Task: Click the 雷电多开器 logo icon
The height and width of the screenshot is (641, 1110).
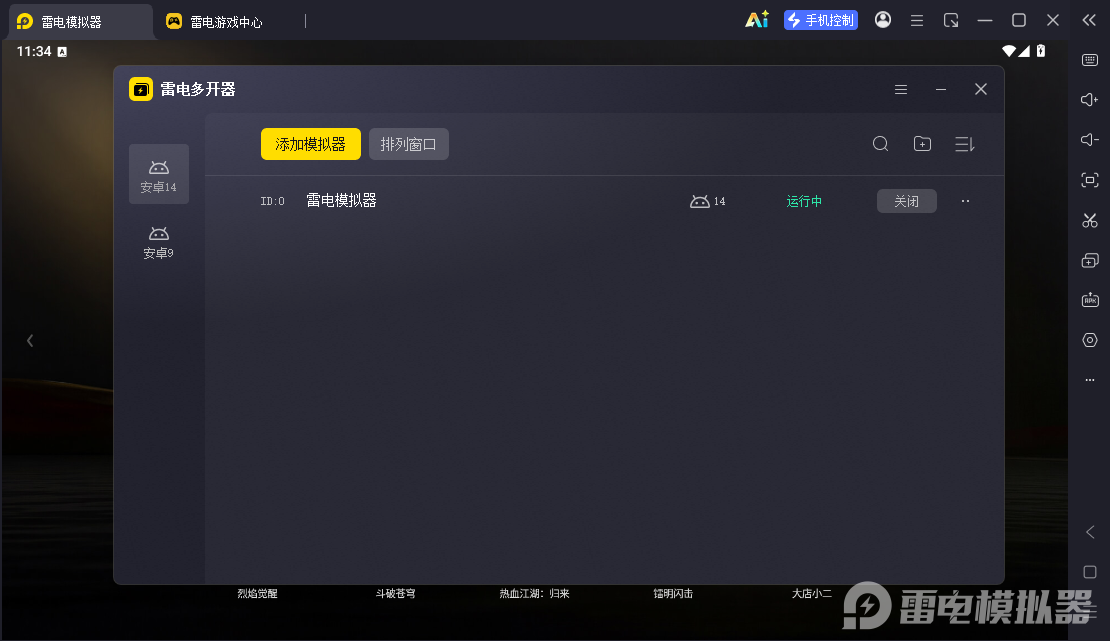Action: 141,89
